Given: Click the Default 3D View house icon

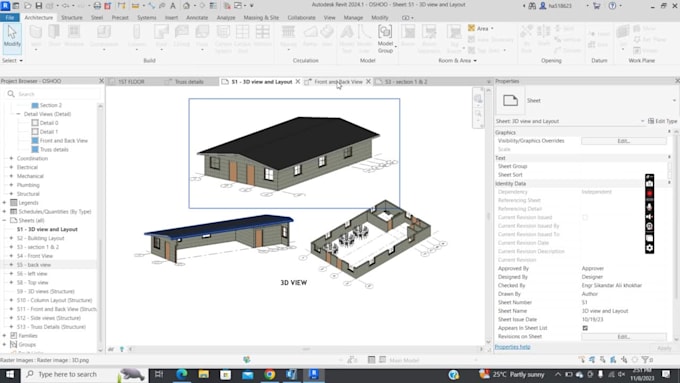Looking at the screenshot, I should tap(186, 6).
